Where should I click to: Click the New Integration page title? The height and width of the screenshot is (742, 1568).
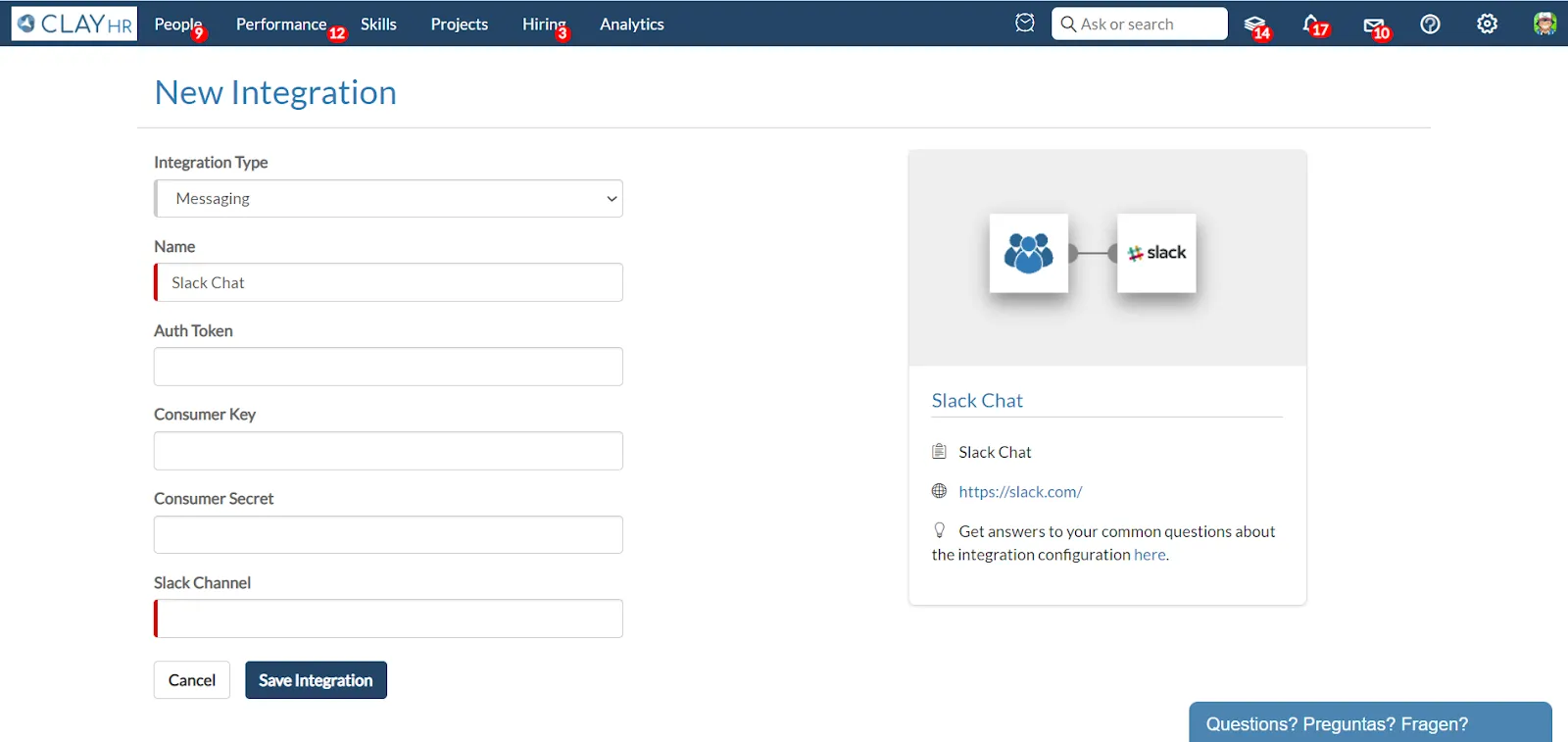(275, 92)
